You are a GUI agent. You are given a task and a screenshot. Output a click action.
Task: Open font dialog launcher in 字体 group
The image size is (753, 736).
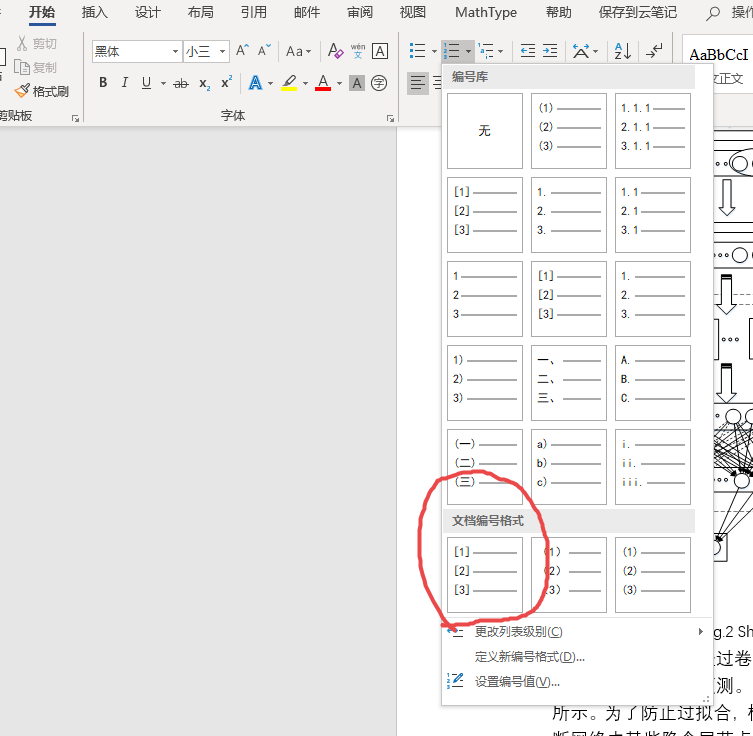[390, 118]
